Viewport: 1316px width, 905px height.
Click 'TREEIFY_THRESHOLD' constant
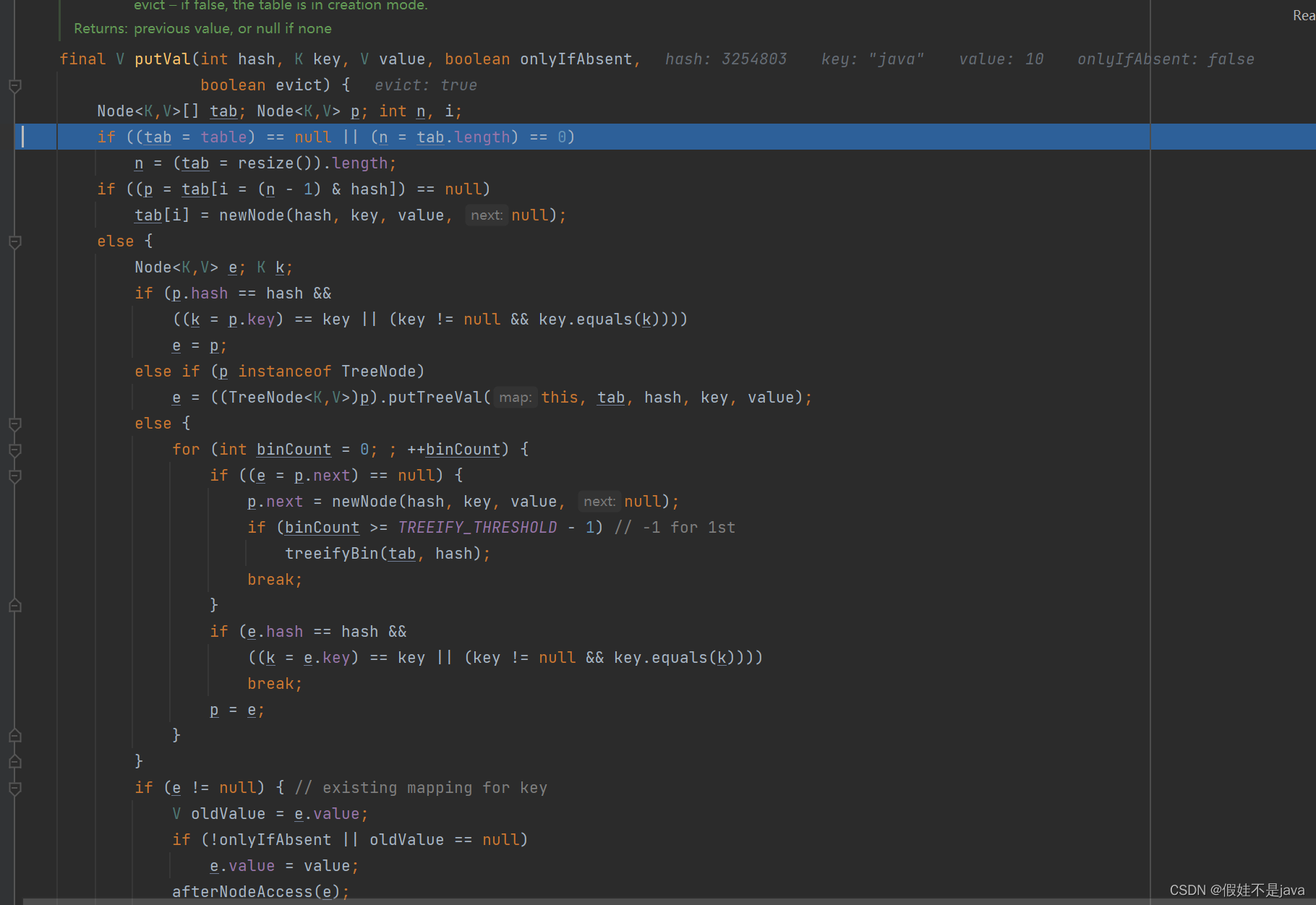[x=477, y=528]
